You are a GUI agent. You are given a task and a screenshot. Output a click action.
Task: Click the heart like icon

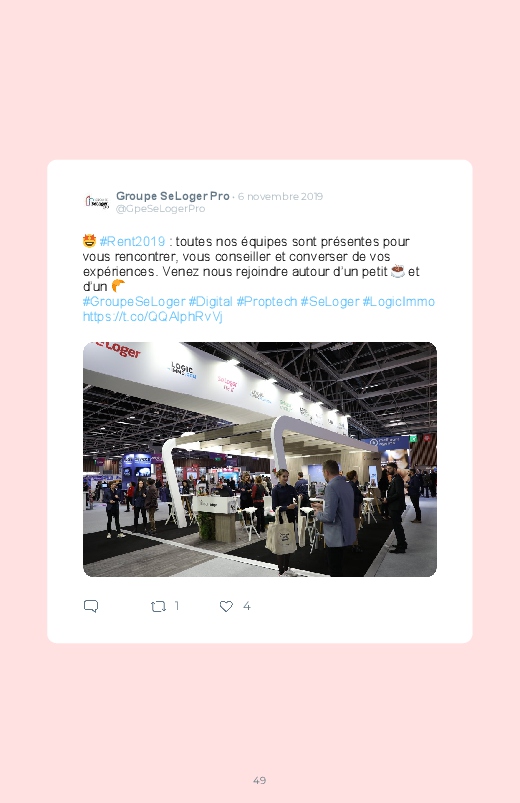[226, 606]
